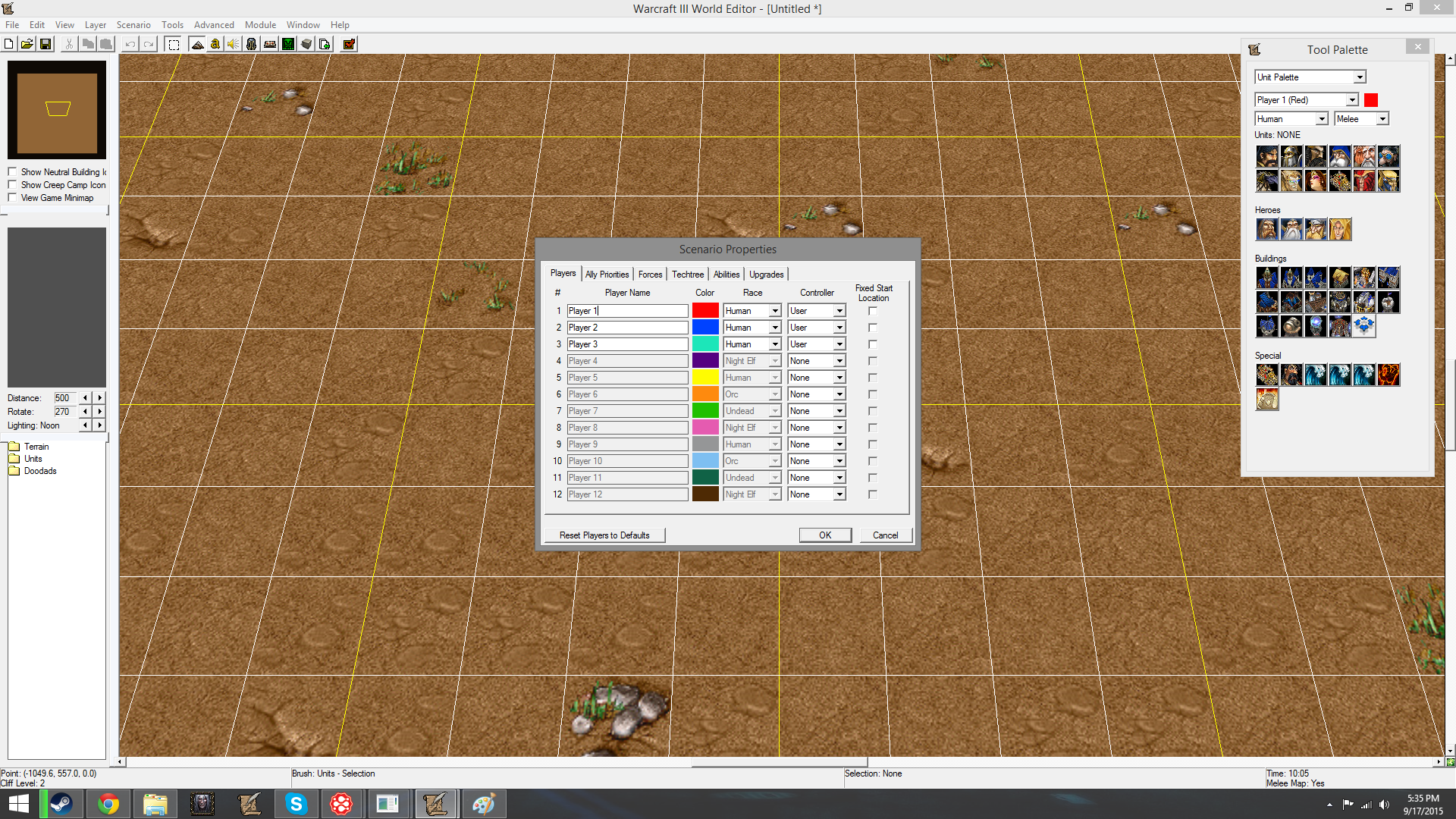The height and width of the screenshot is (819, 1456).
Task: Click the Test Map toolbar icon
Action: 349,44
